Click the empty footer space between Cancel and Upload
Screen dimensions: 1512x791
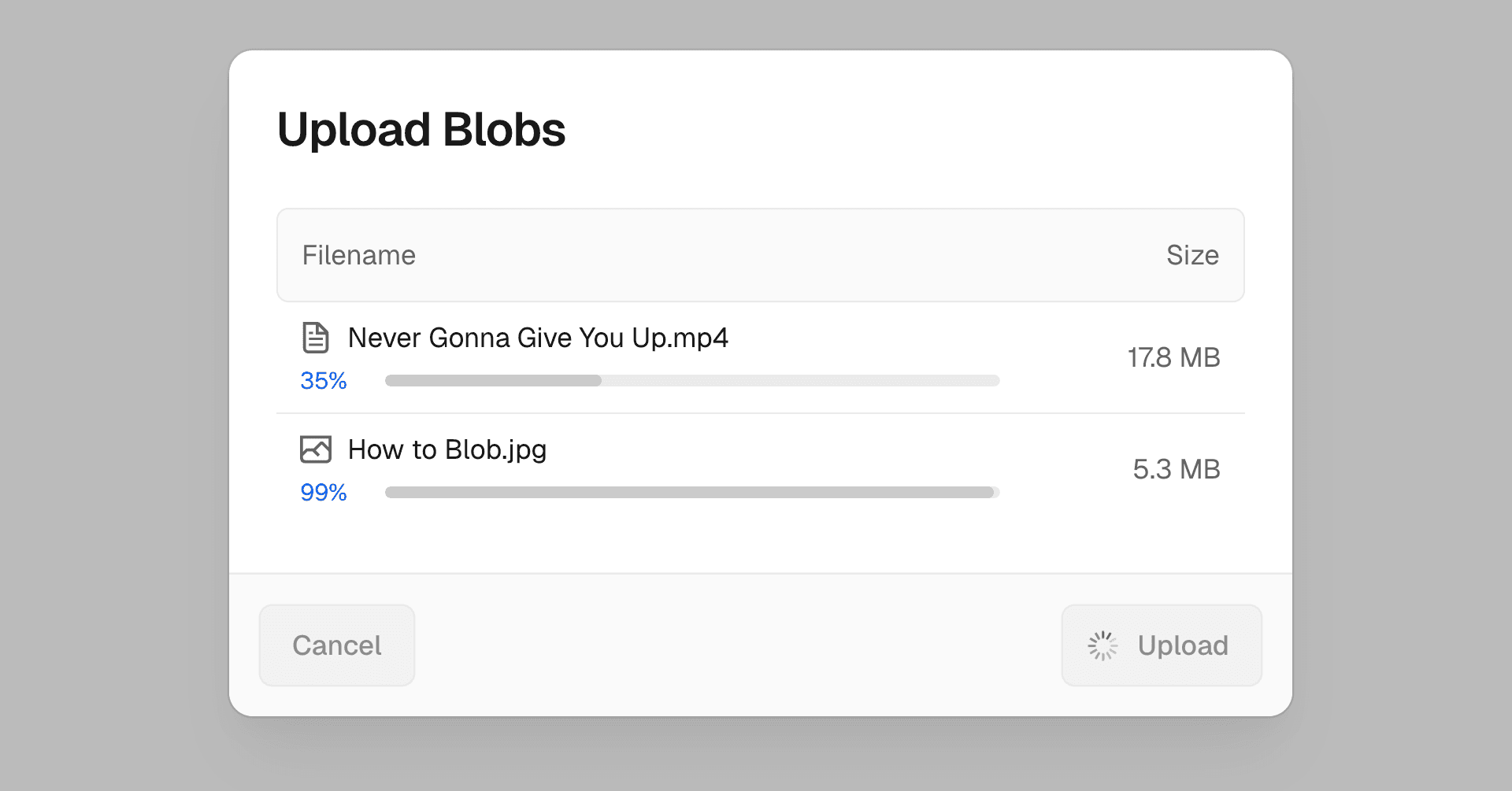point(737,645)
